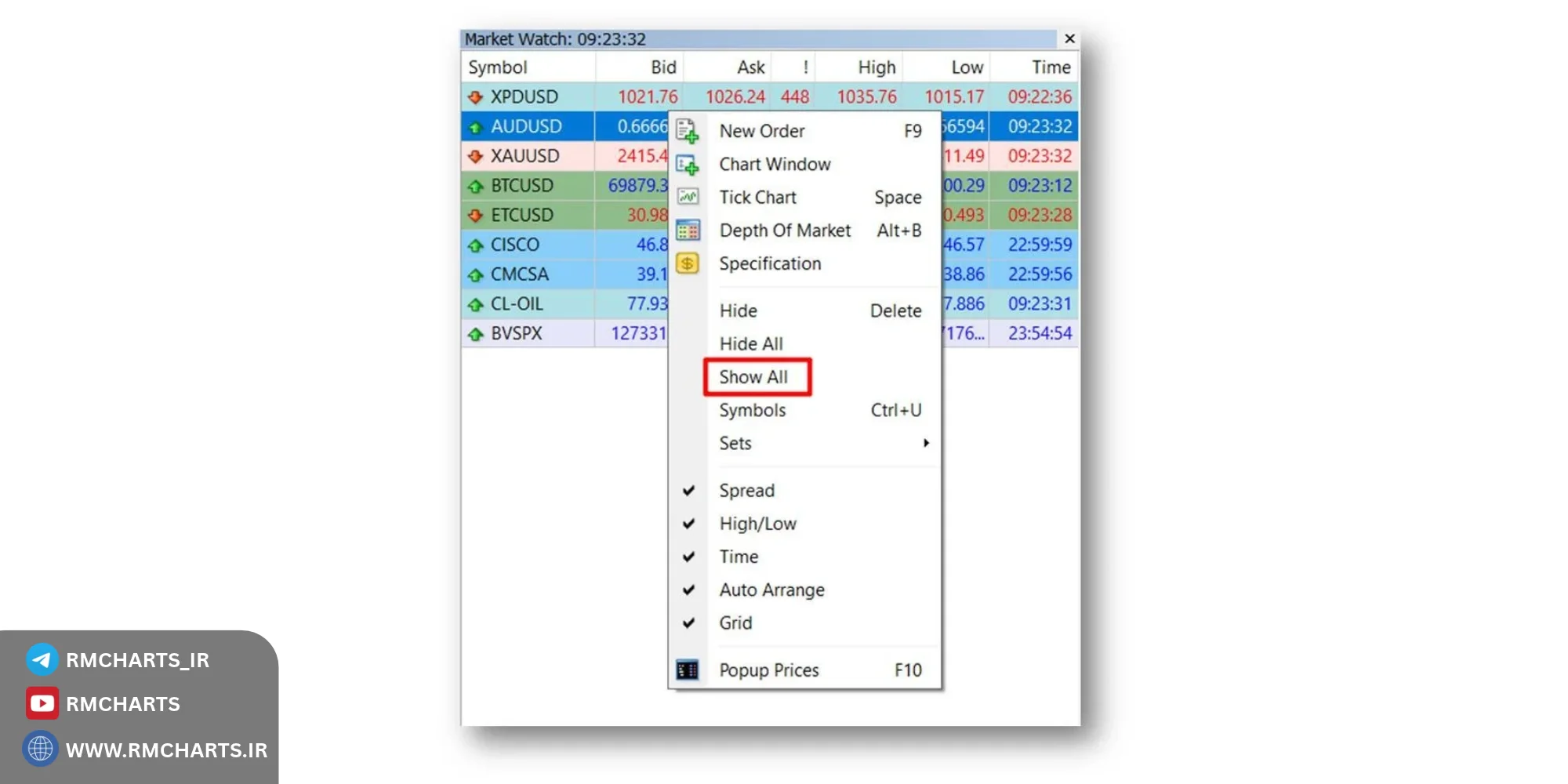Click the ETCUSD down arrow icon

point(475,215)
